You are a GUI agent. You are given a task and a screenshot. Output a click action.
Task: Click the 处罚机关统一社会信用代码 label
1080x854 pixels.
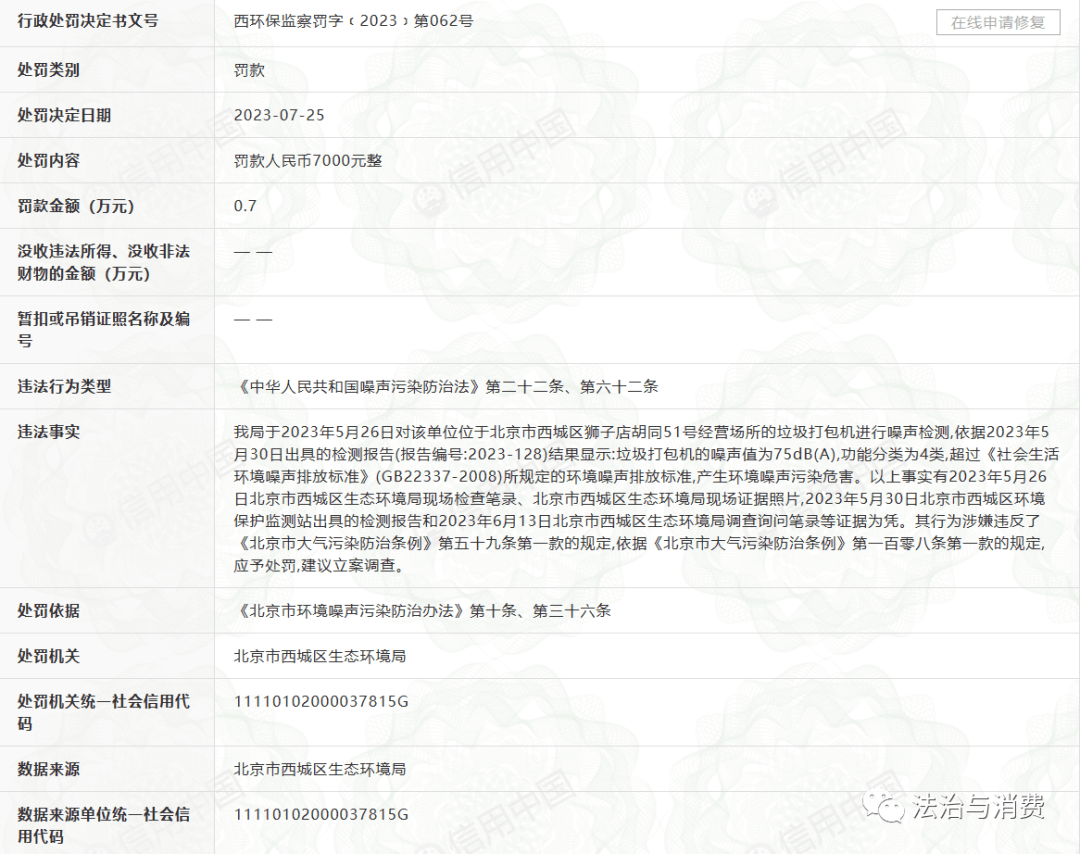pos(103,712)
